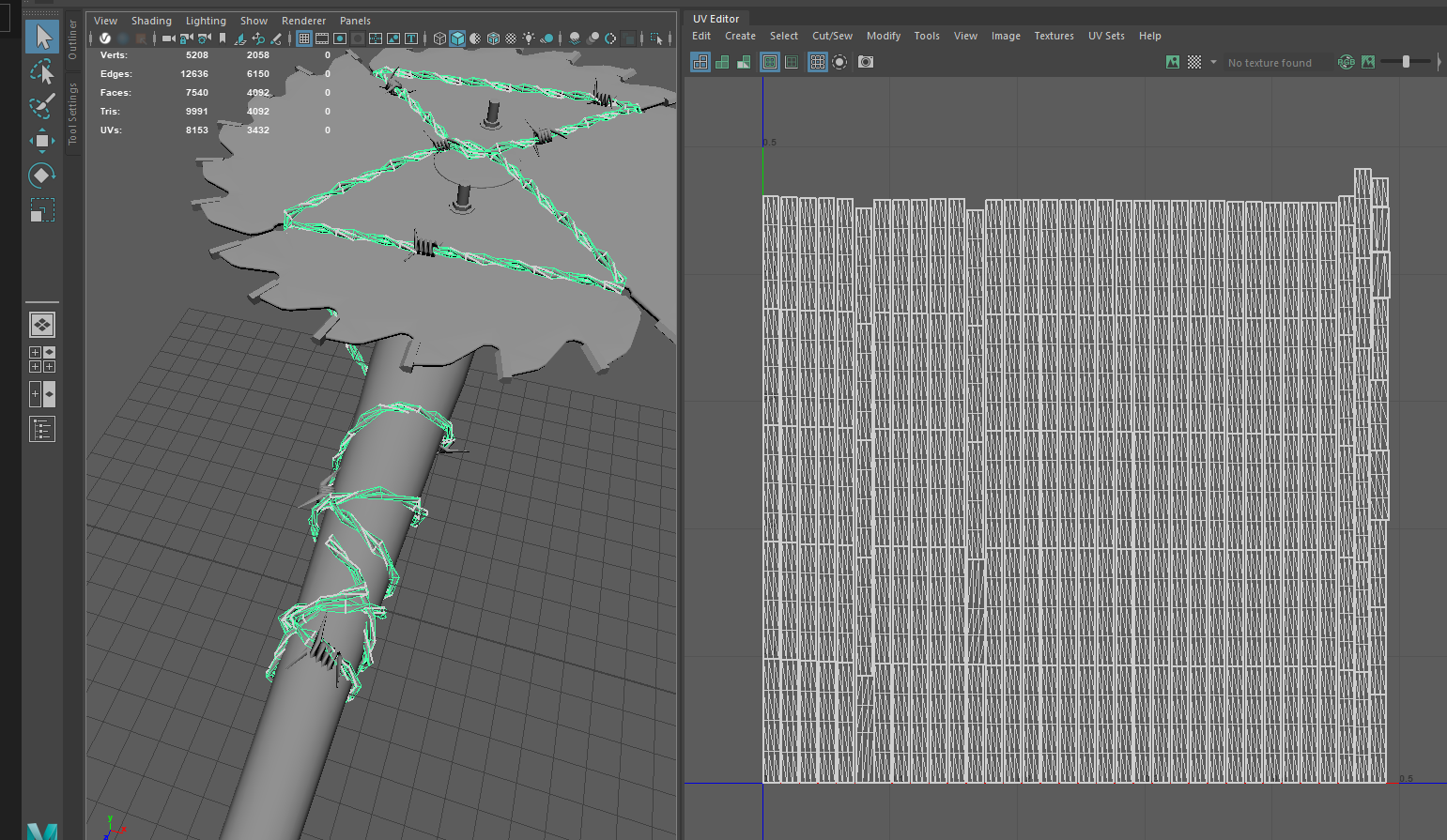The height and width of the screenshot is (840, 1447).
Task: Open viewport View menu
Action: click(106, 21)
